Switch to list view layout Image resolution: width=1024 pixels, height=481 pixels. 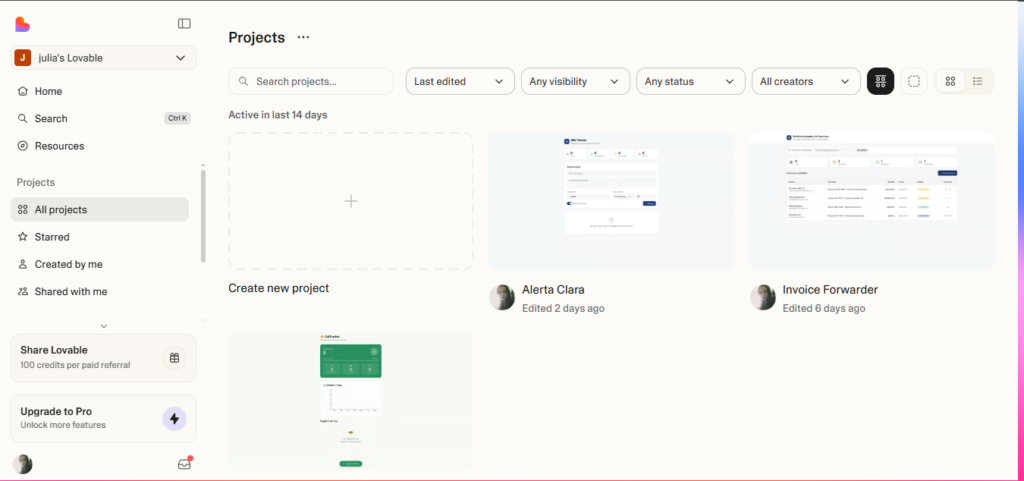pyautogui.click(x=978, y=81)
